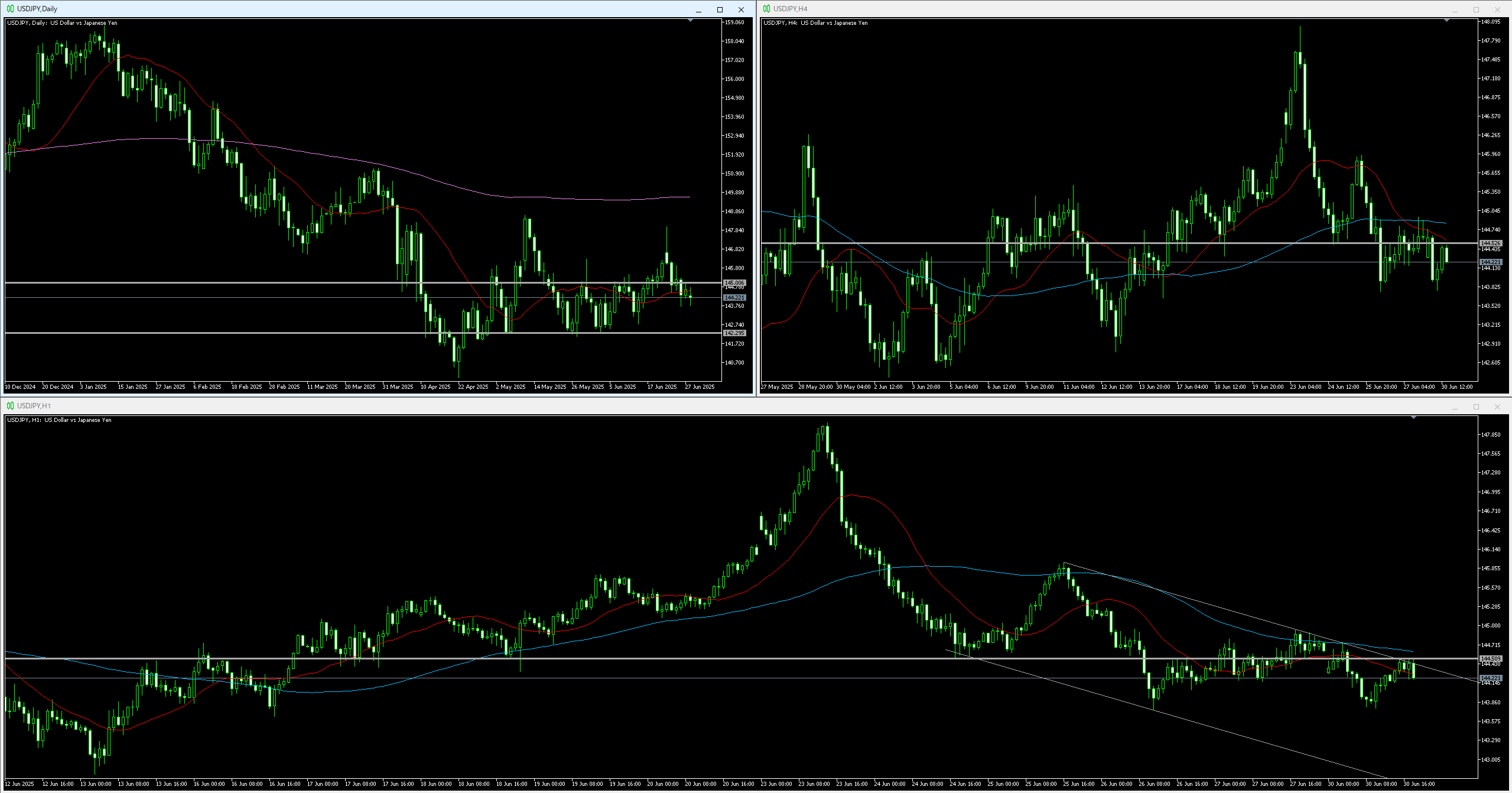
Task: Click the USDJPY,H1 chart window icon
Action: click(10, 406)
